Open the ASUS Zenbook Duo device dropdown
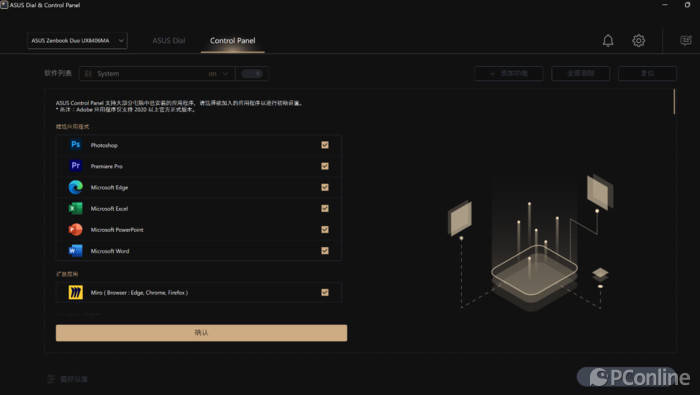 (x=77, y=41)
